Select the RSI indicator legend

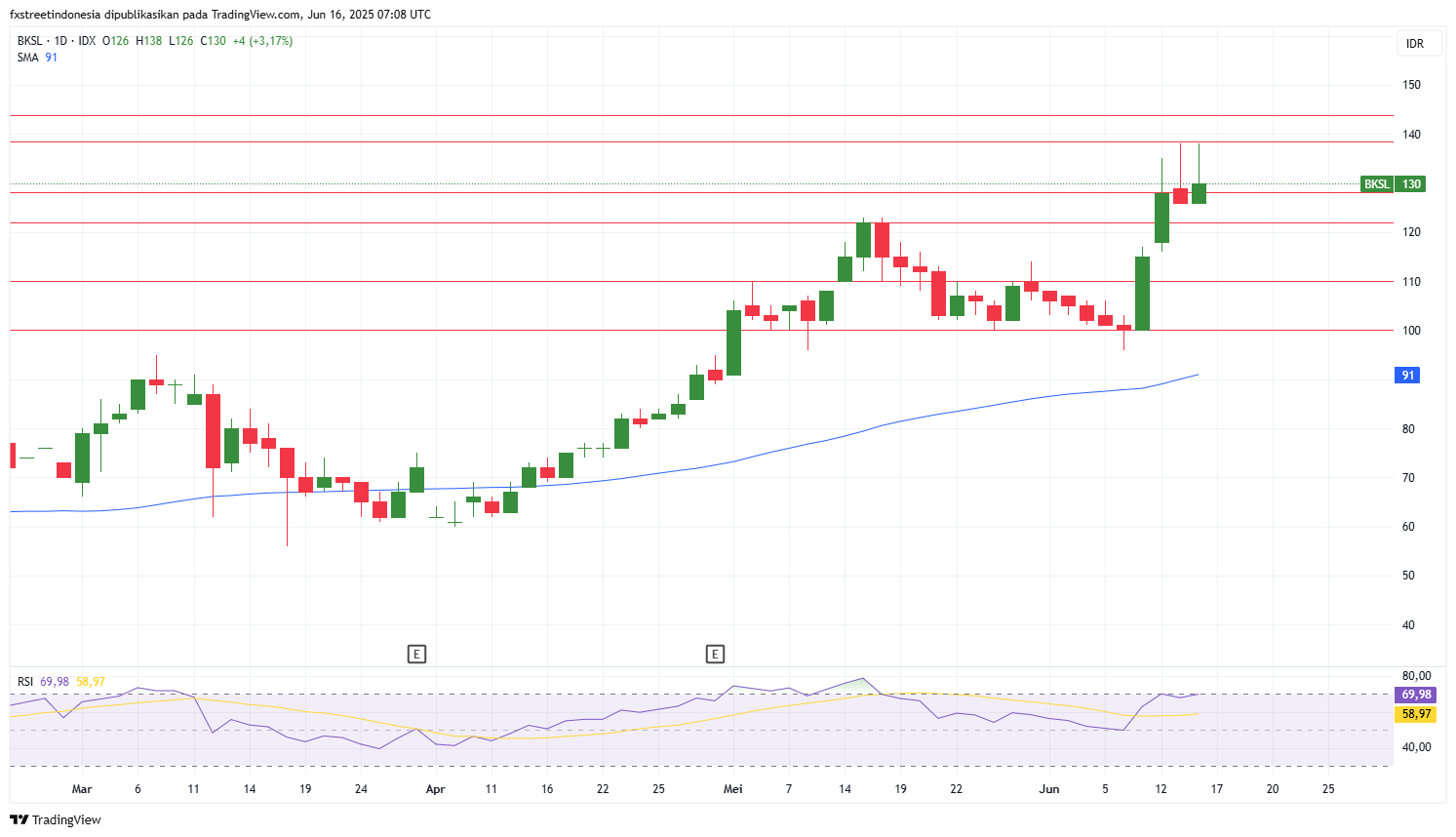[25, 682]
